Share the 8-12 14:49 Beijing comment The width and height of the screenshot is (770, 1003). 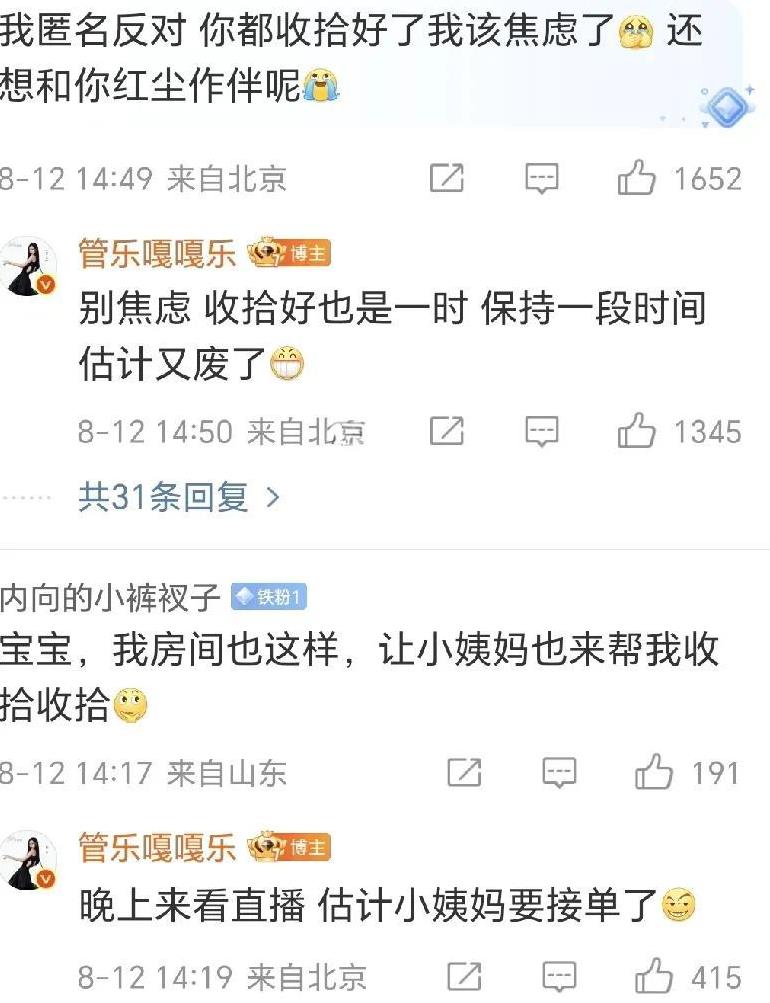pos(446,177)
